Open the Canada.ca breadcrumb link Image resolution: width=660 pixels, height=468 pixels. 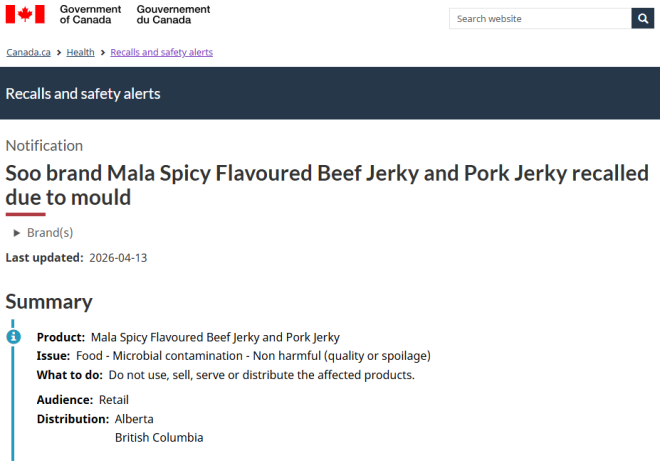(x=30, y=52)
